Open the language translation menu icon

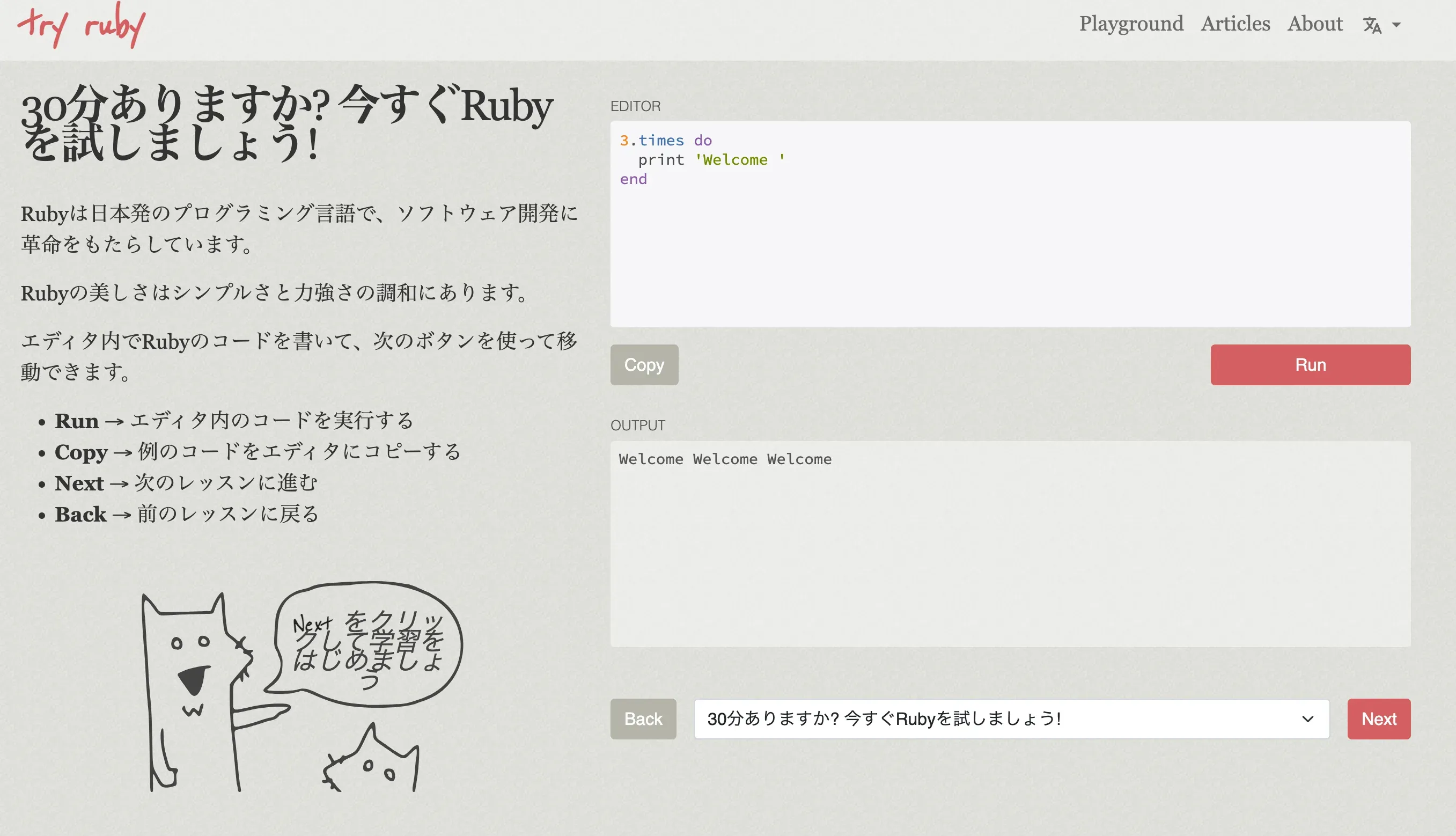pyautogui.click(x=1372, y=25)
